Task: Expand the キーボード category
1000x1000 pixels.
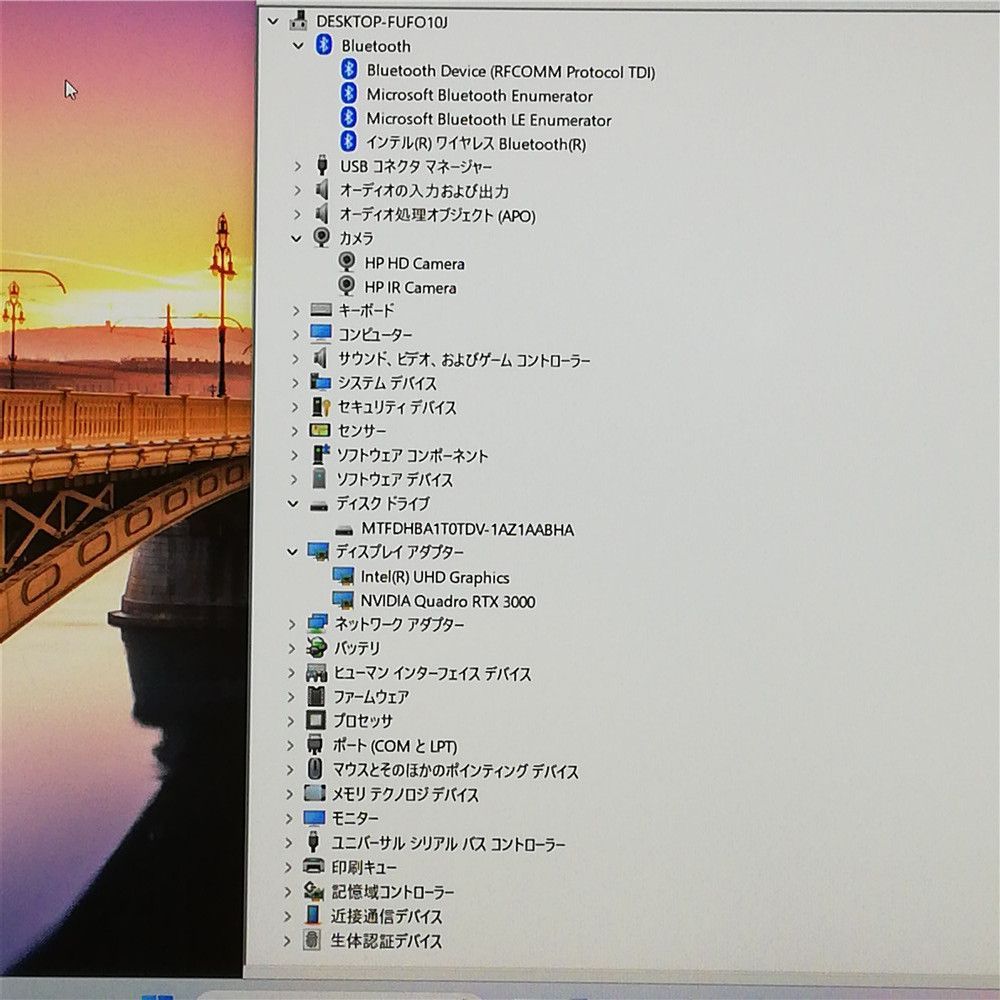Action: coord(296,311)
